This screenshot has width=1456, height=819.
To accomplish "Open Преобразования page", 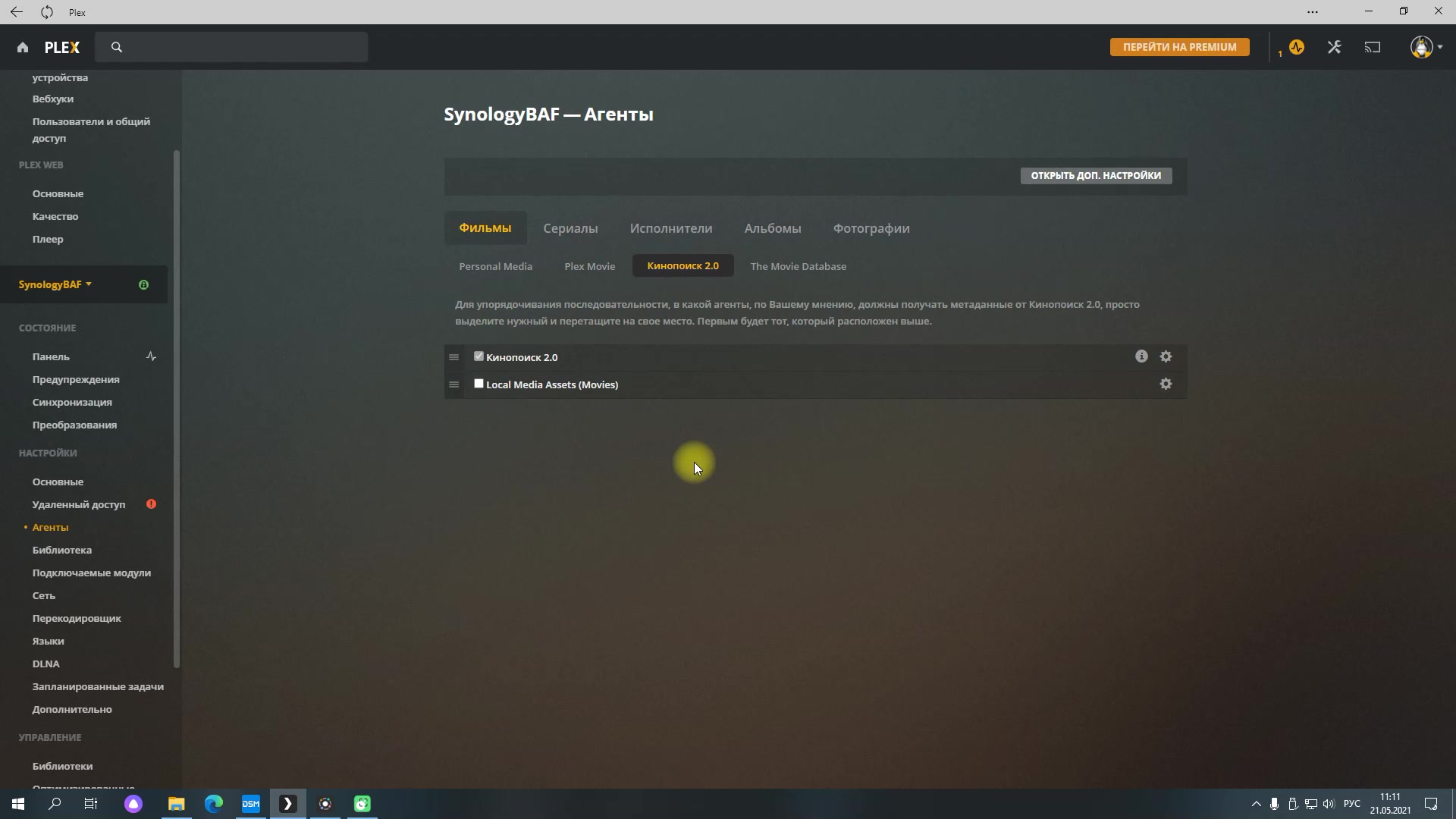I will point(74,425).
